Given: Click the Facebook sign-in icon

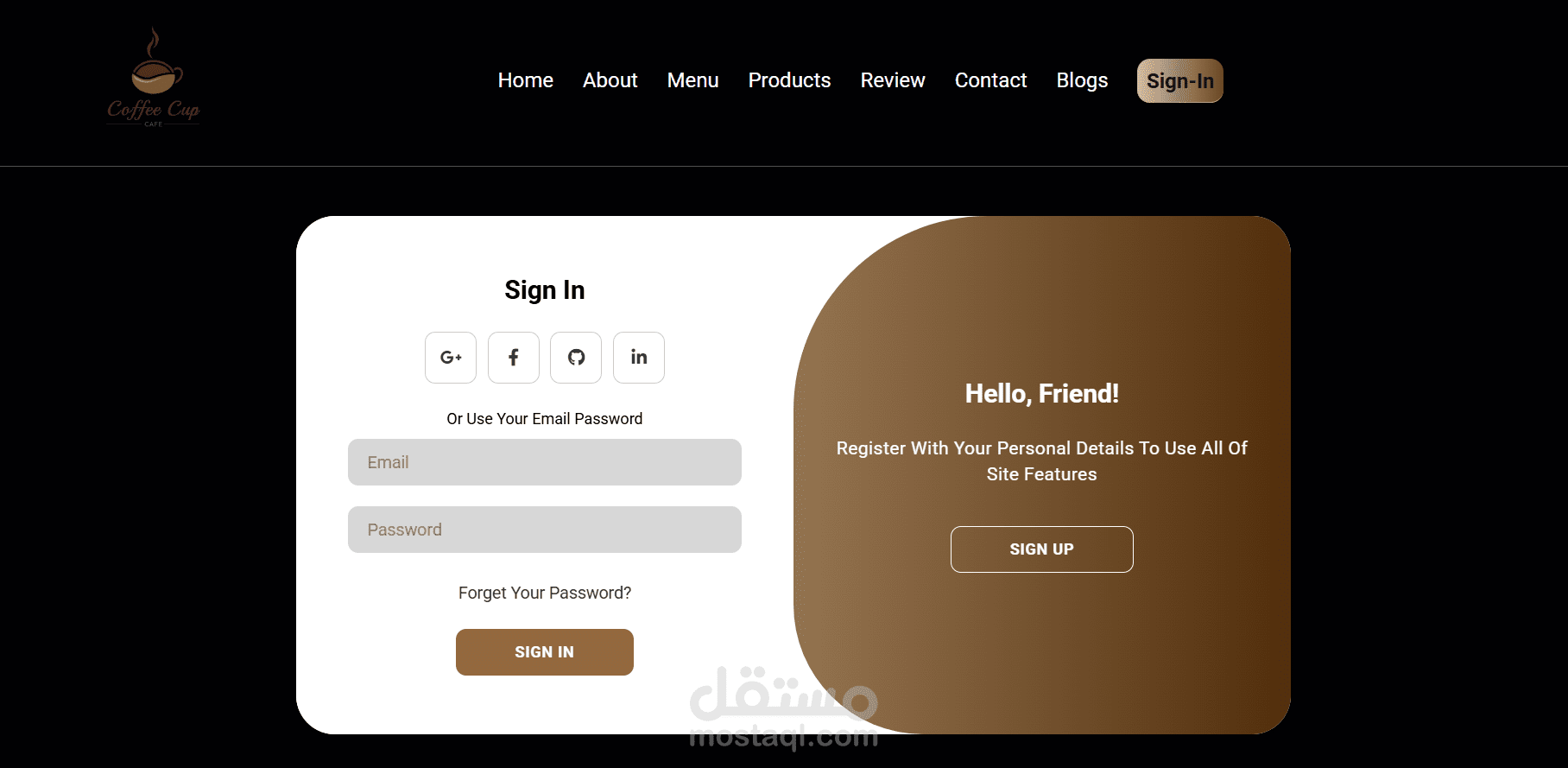Looking at the screenshot, I should click(514, 358).
